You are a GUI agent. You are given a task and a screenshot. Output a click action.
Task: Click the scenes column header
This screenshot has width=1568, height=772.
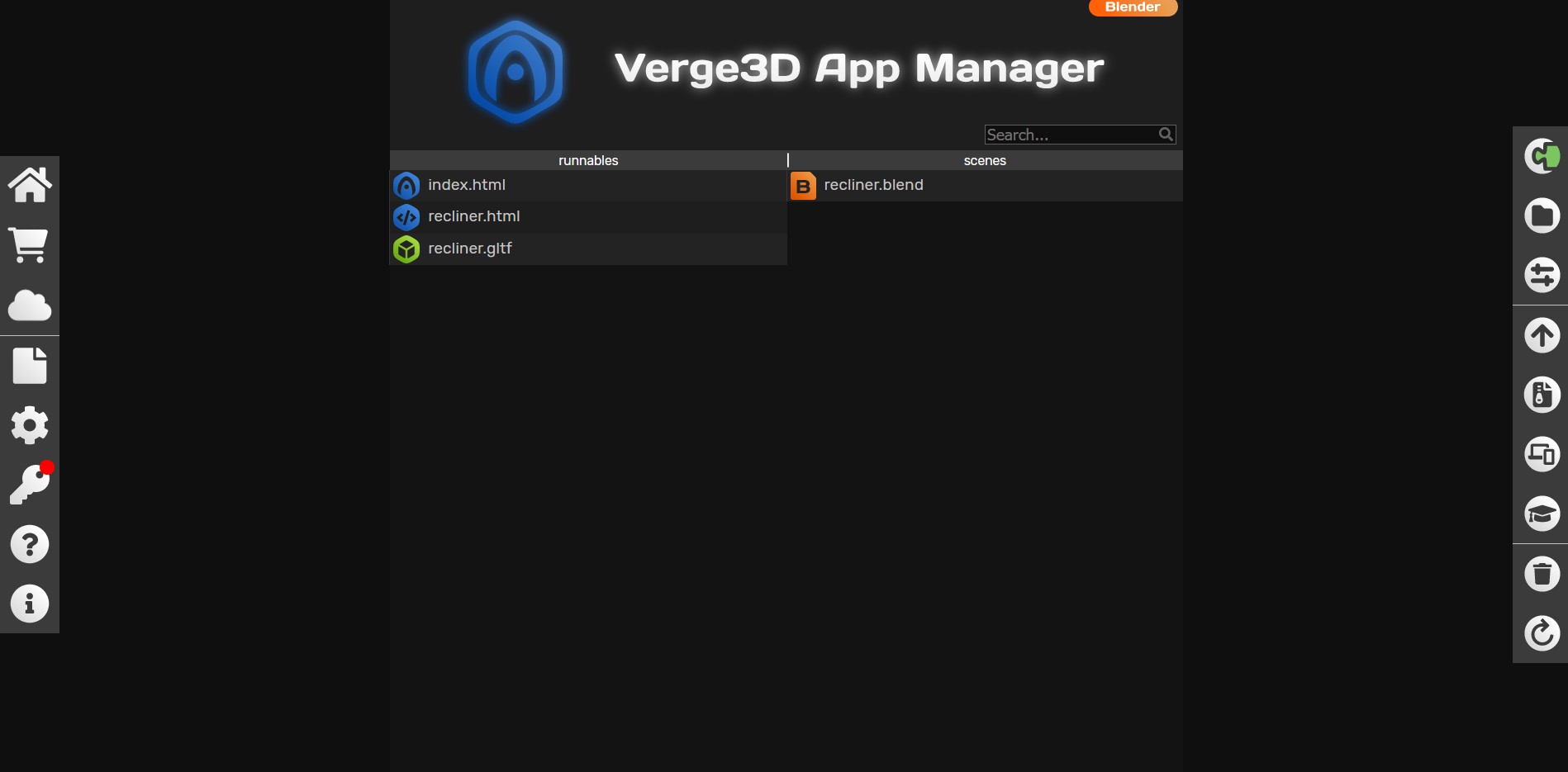click(985, 160)
